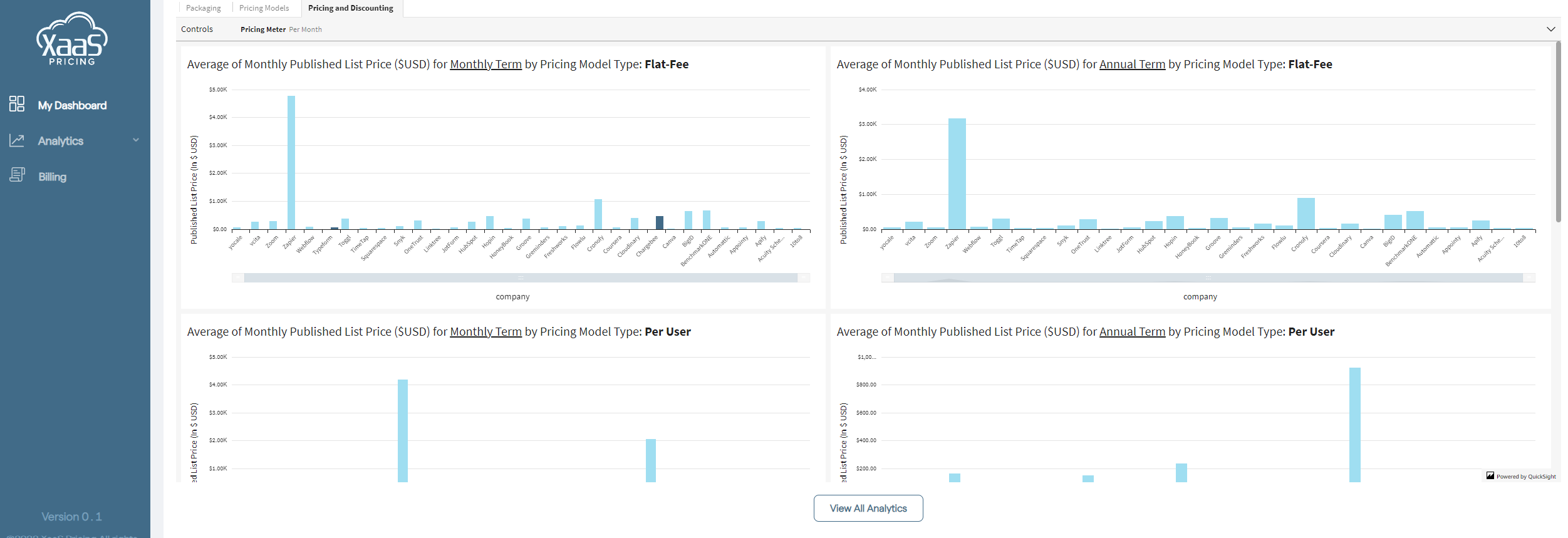Screen dimensions: 1568x538
Task: Click the XaaS Pricing cloud logo
Action: 72,38
